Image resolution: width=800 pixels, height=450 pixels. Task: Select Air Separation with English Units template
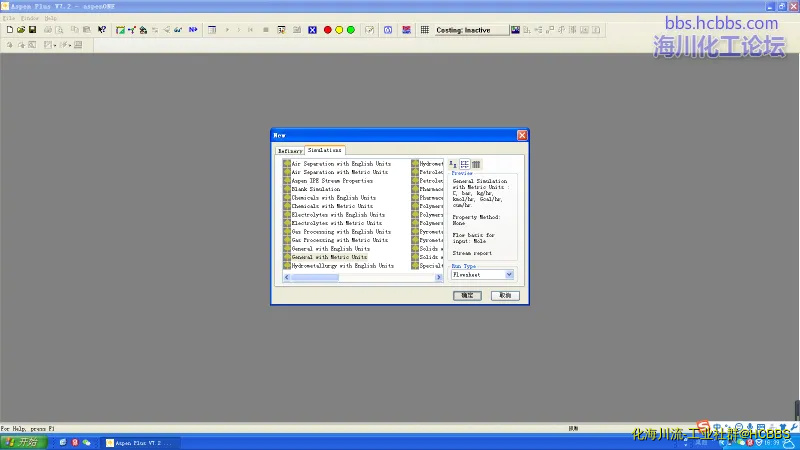[341, 164]
